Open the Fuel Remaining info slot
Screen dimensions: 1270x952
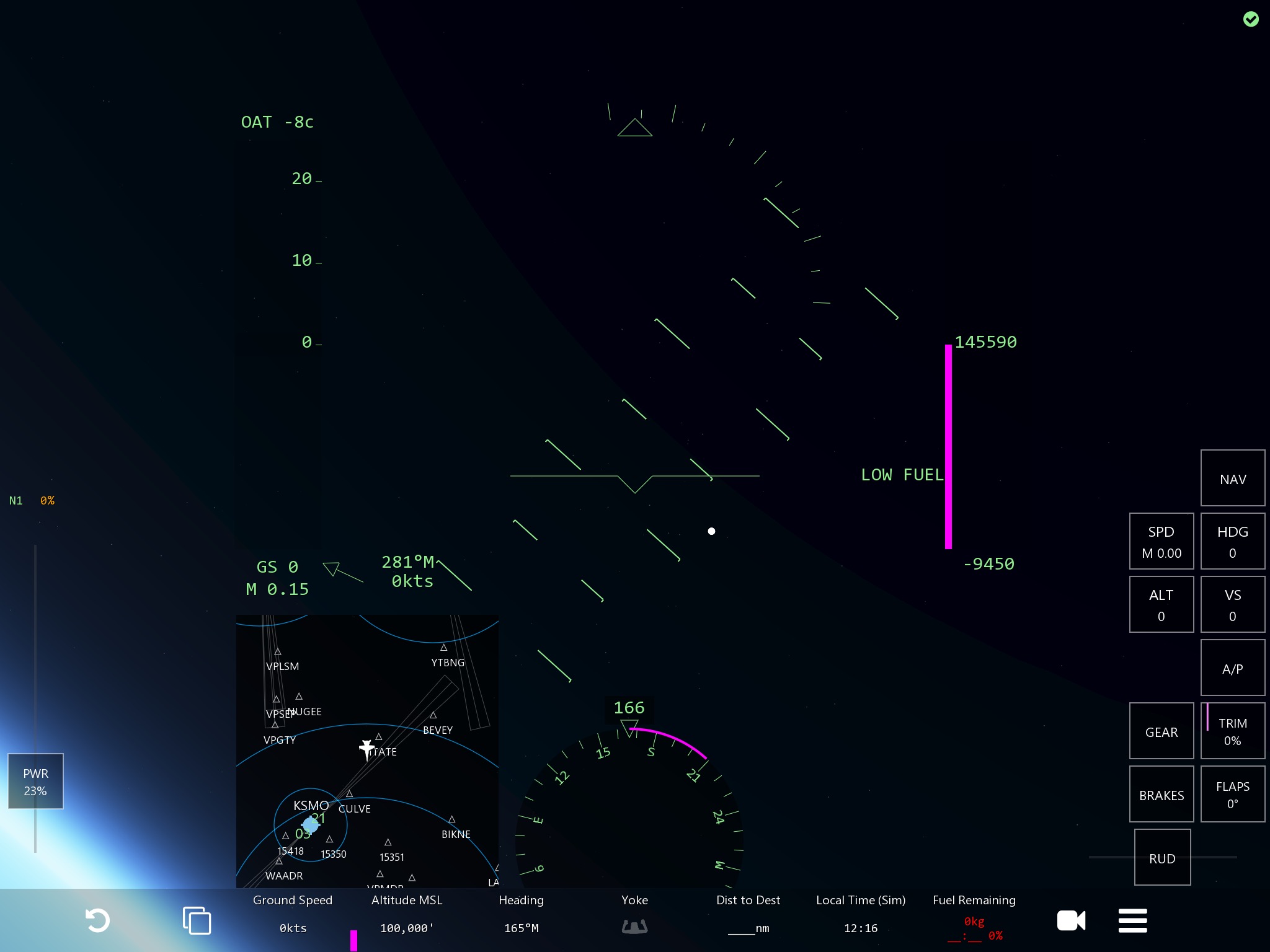(974, 917)
